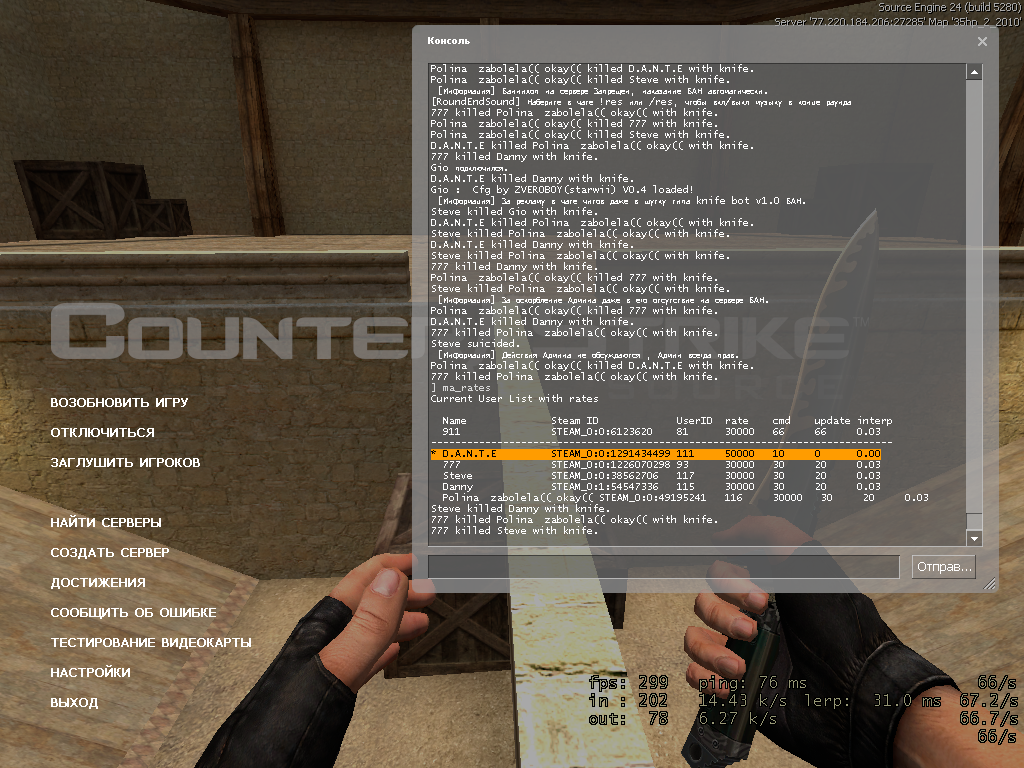The width and height of the screenshot is (1024, 768).
Task: Select the 911 STEAM_0:0:6123620 row
Action: (662, 432)
